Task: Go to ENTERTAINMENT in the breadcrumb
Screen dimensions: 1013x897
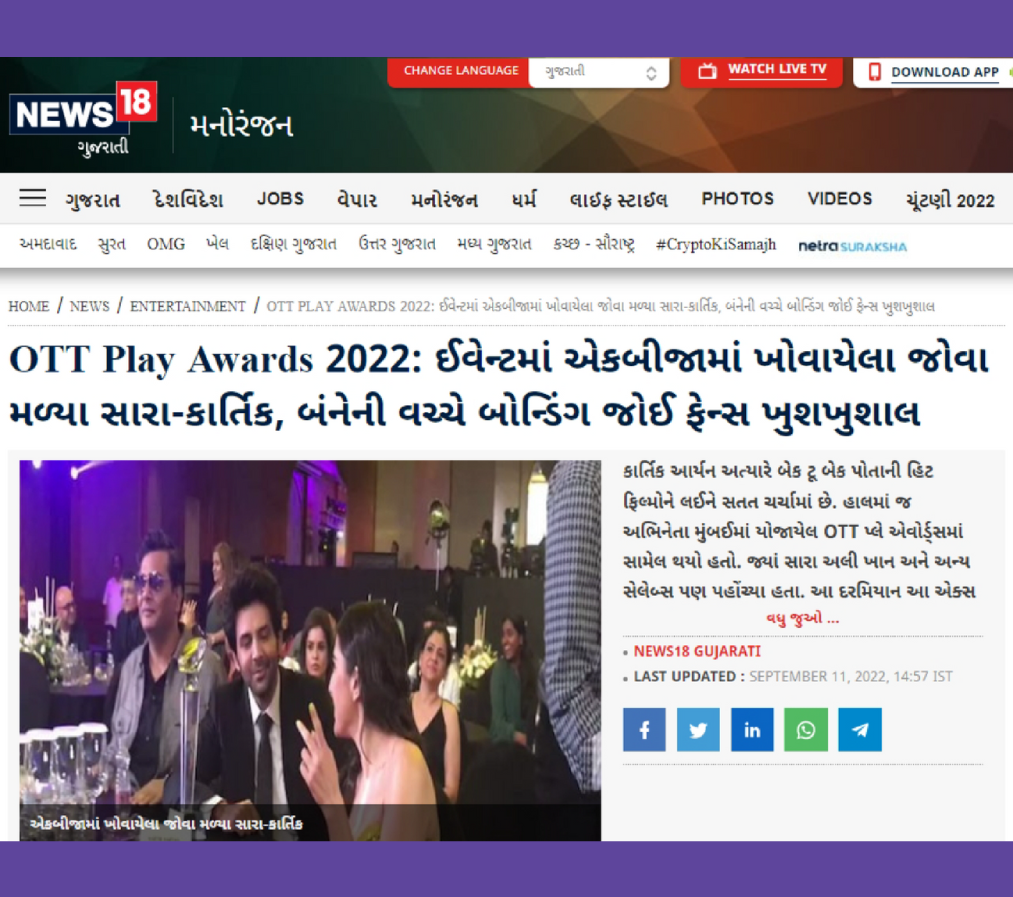Action: pyautogui.click(x=188, y=306)
